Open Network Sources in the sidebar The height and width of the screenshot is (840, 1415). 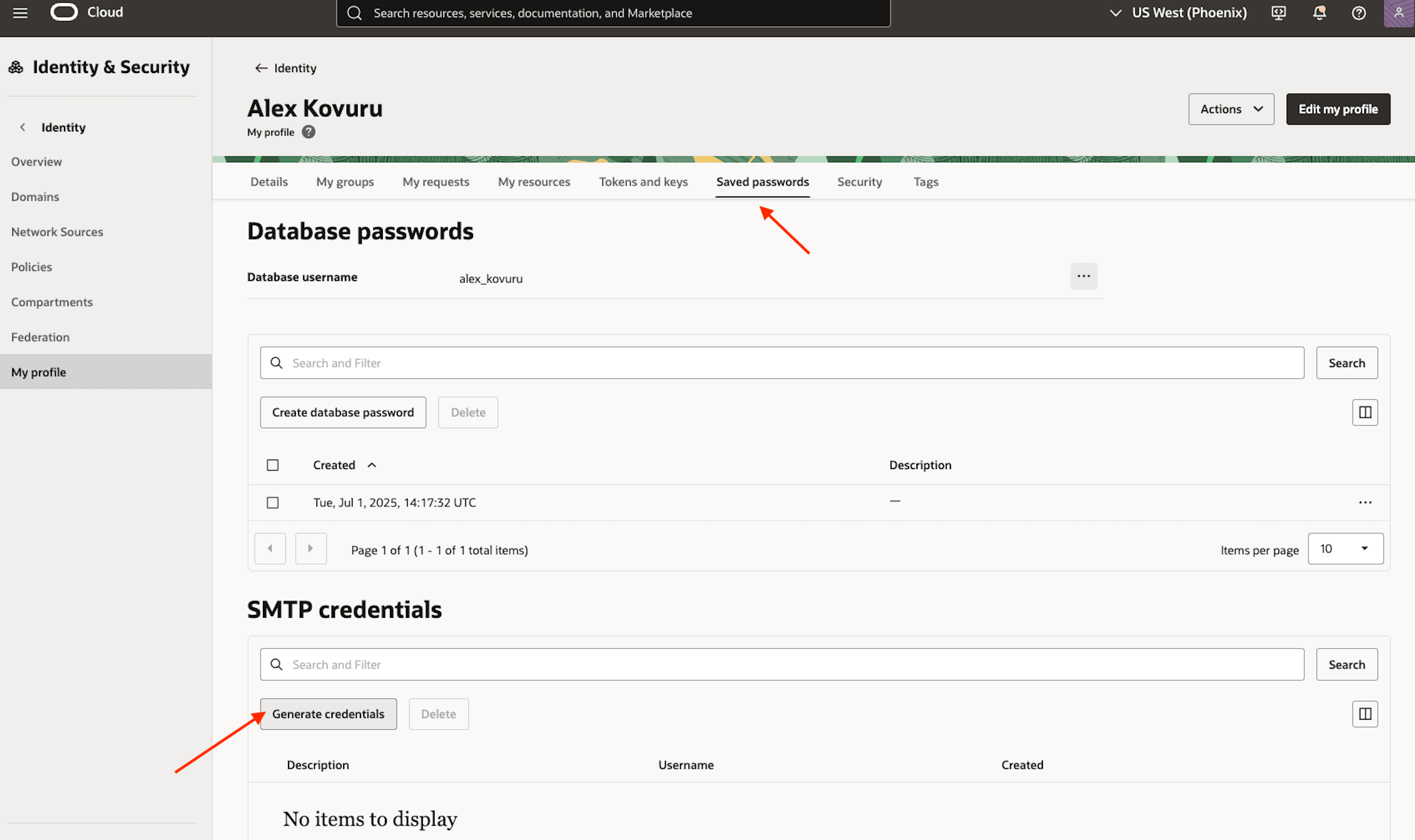pyautogui.click(x=57, y=232)
